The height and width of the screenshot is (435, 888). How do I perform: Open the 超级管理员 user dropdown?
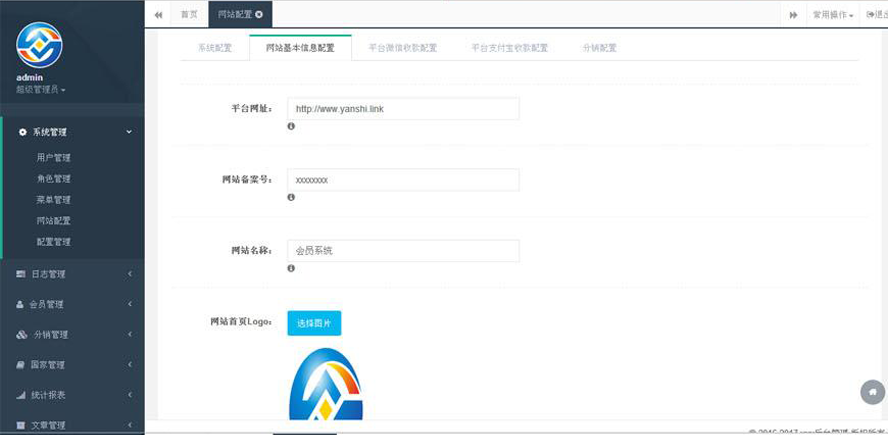click(x=41, y=89)
